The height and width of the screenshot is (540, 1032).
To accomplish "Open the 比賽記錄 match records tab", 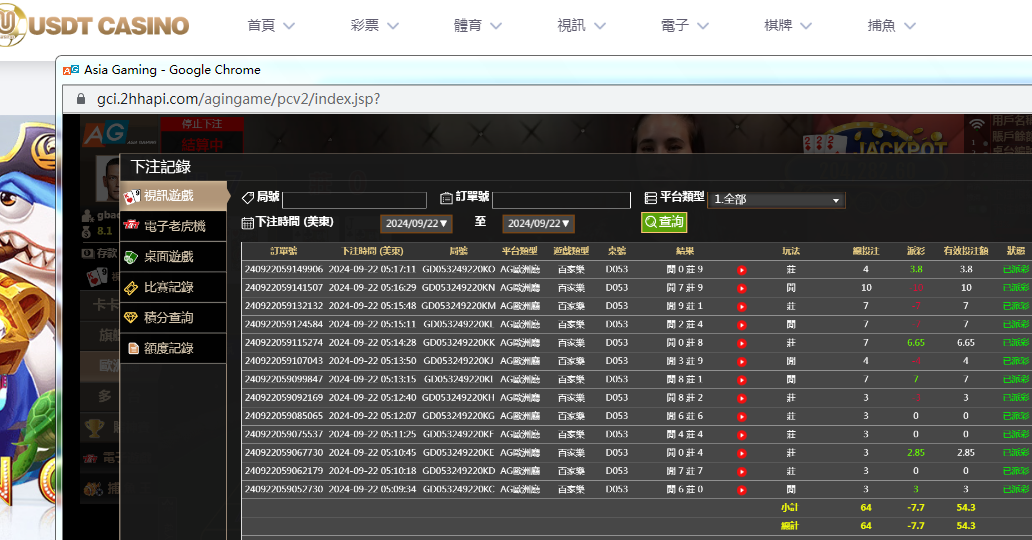I will coord(168,287).
